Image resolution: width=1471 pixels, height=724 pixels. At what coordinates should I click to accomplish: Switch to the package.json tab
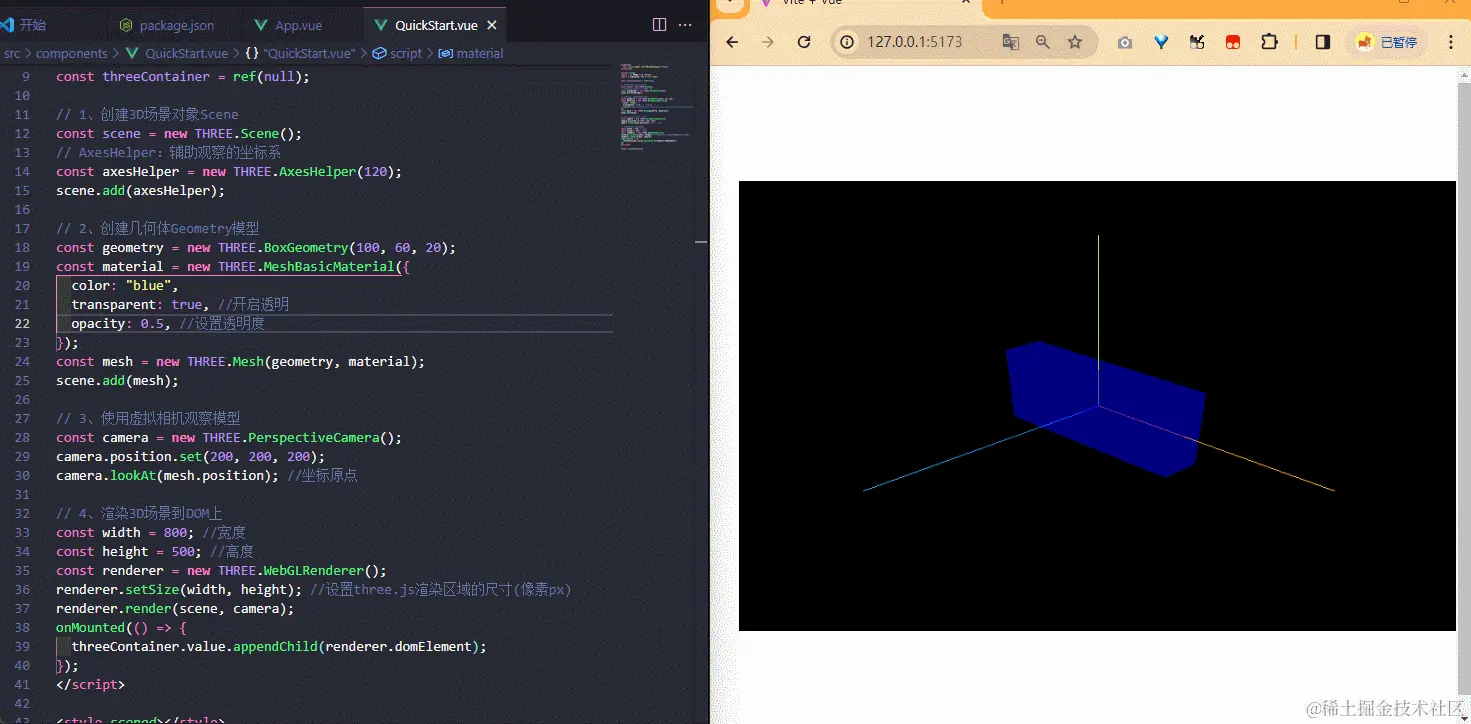tap(176, 25)
